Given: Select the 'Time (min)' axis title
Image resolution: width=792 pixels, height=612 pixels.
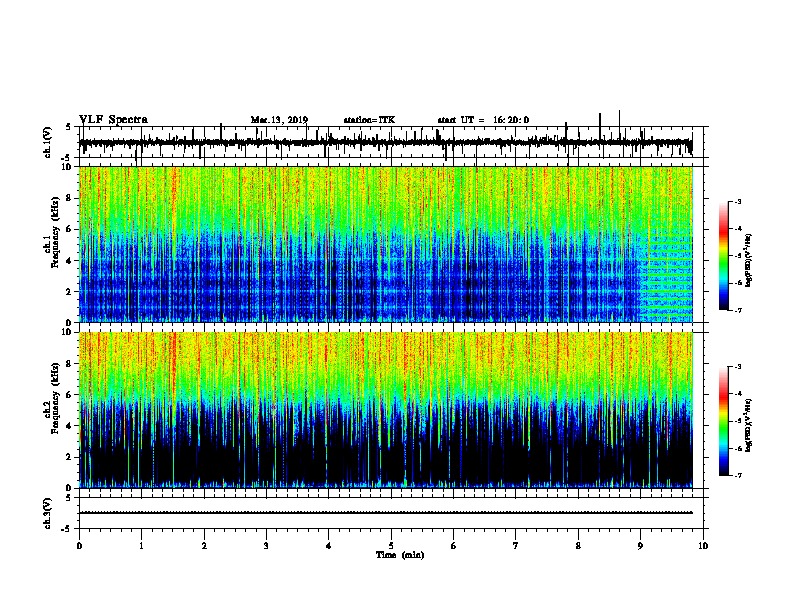Looking at the screenshot, I should pos(400,555).
